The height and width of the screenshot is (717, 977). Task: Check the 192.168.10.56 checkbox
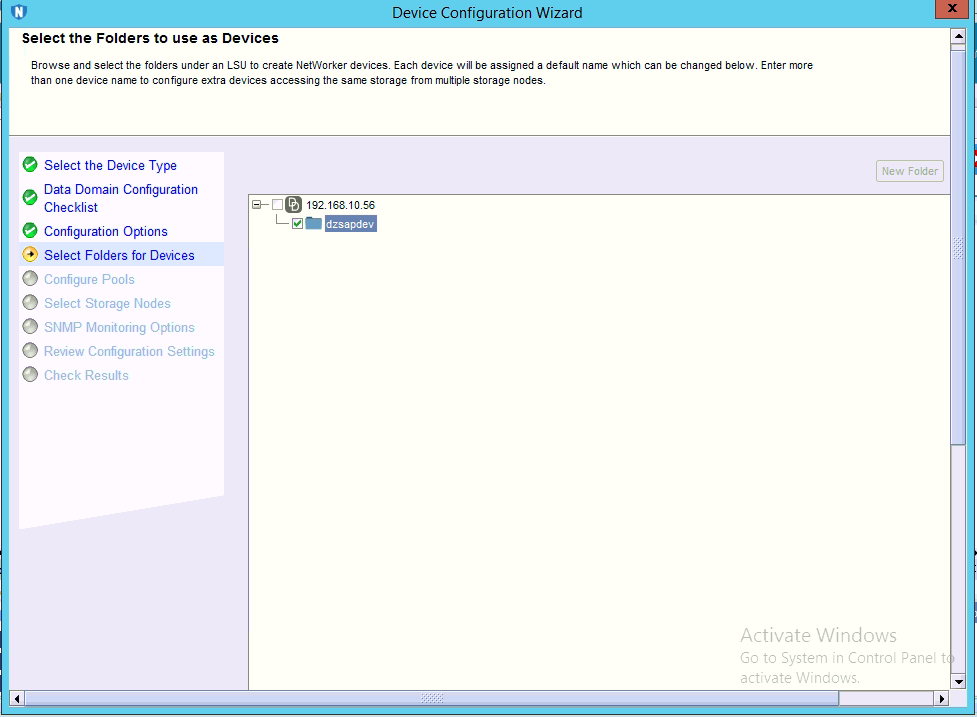coord(277,205)
